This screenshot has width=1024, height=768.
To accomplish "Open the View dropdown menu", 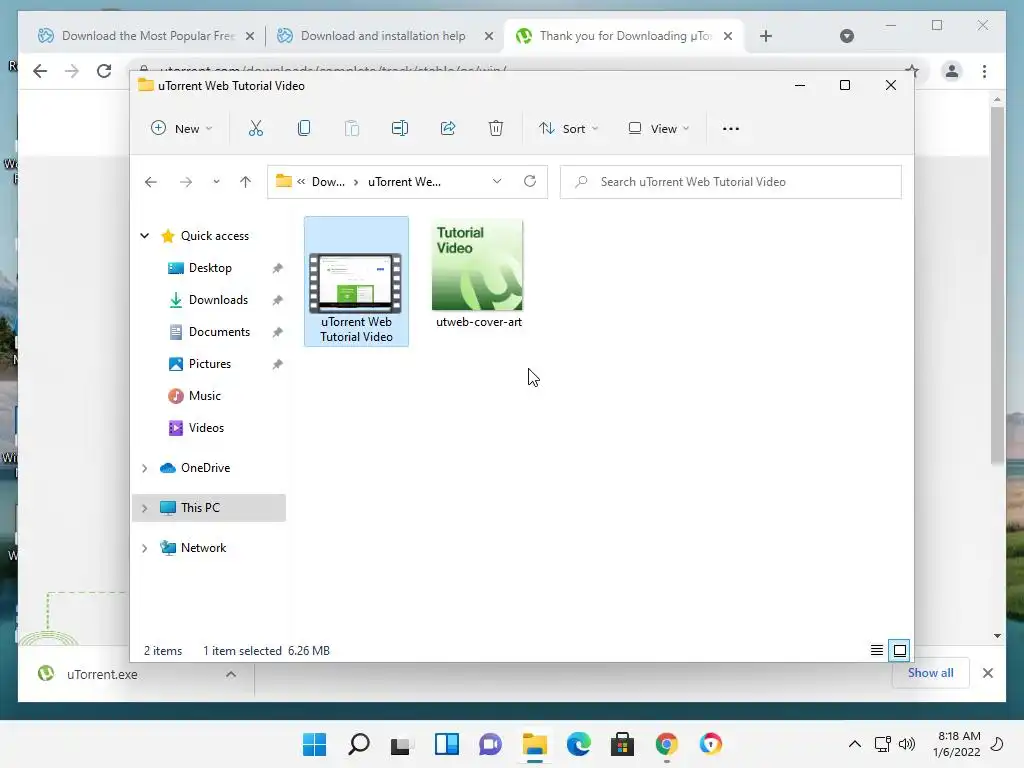I will (x=658, y=129).
